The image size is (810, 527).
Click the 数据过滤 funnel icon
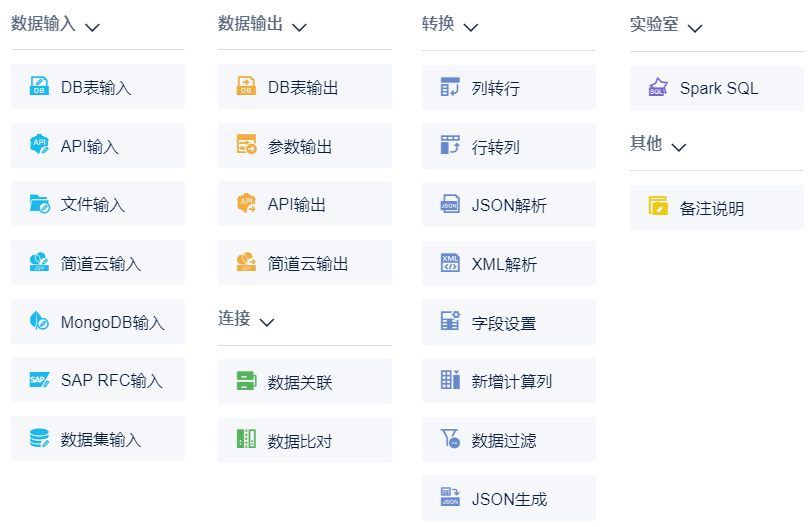[450, 439]
